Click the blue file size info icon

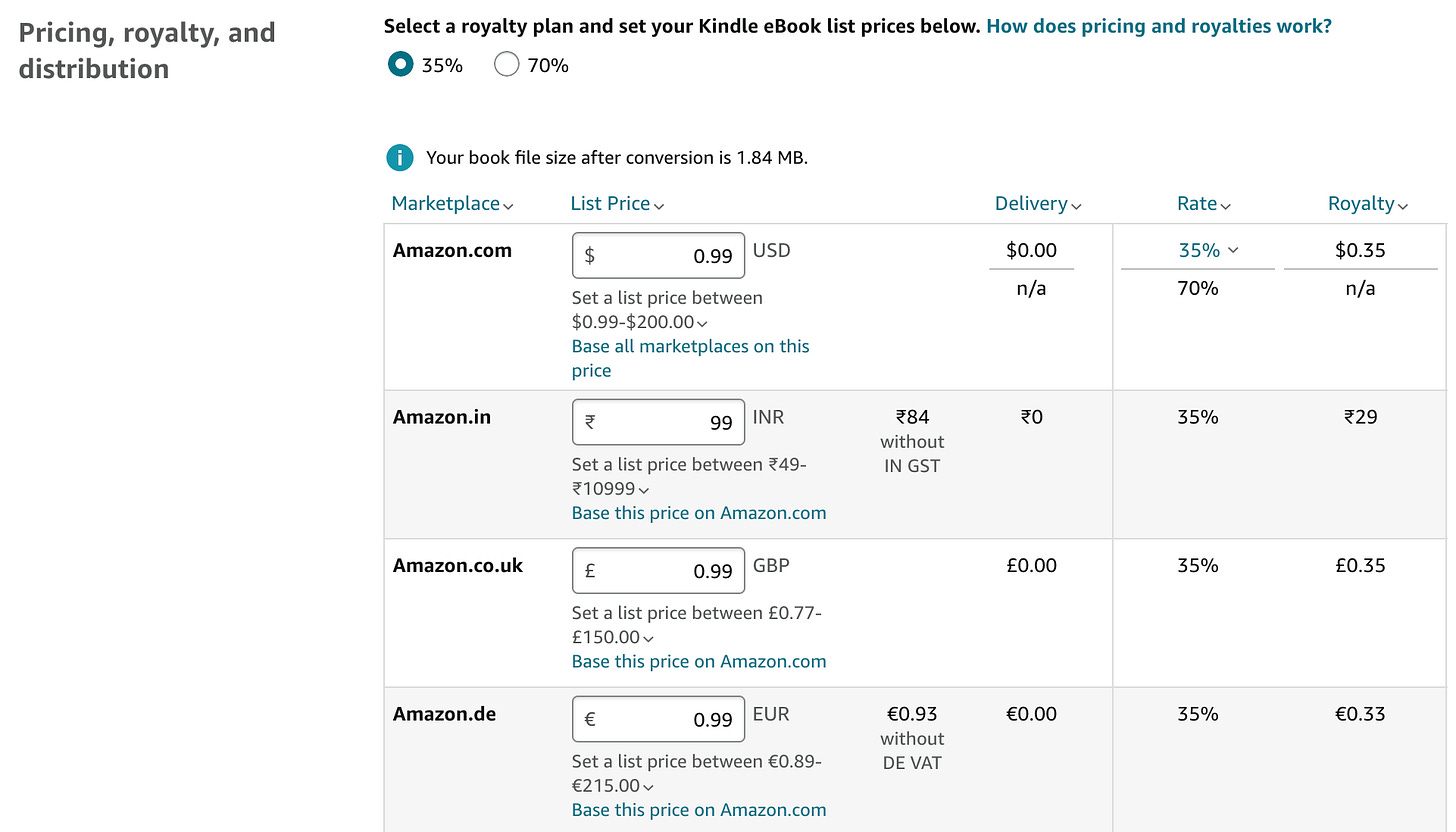(399, 157)
